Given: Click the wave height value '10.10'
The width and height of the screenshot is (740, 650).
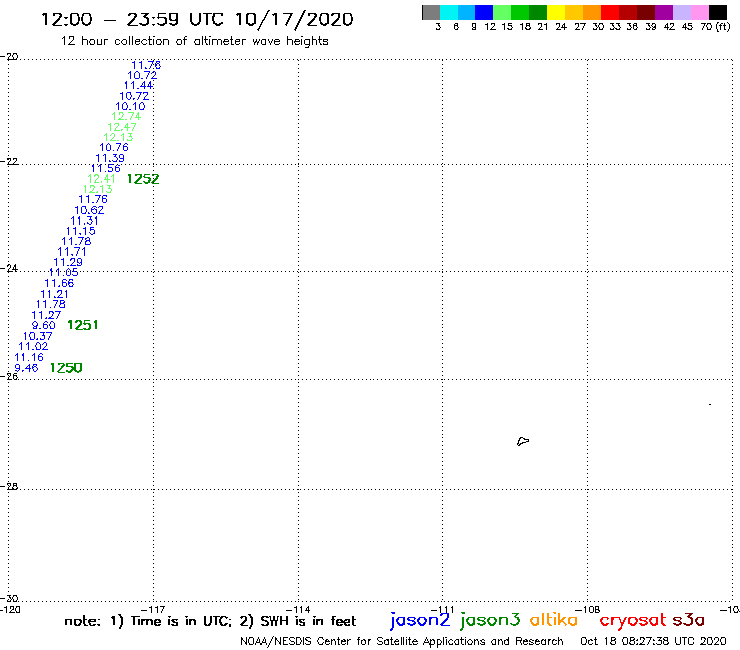Looking at the screenshot, I should coord(130,106).
